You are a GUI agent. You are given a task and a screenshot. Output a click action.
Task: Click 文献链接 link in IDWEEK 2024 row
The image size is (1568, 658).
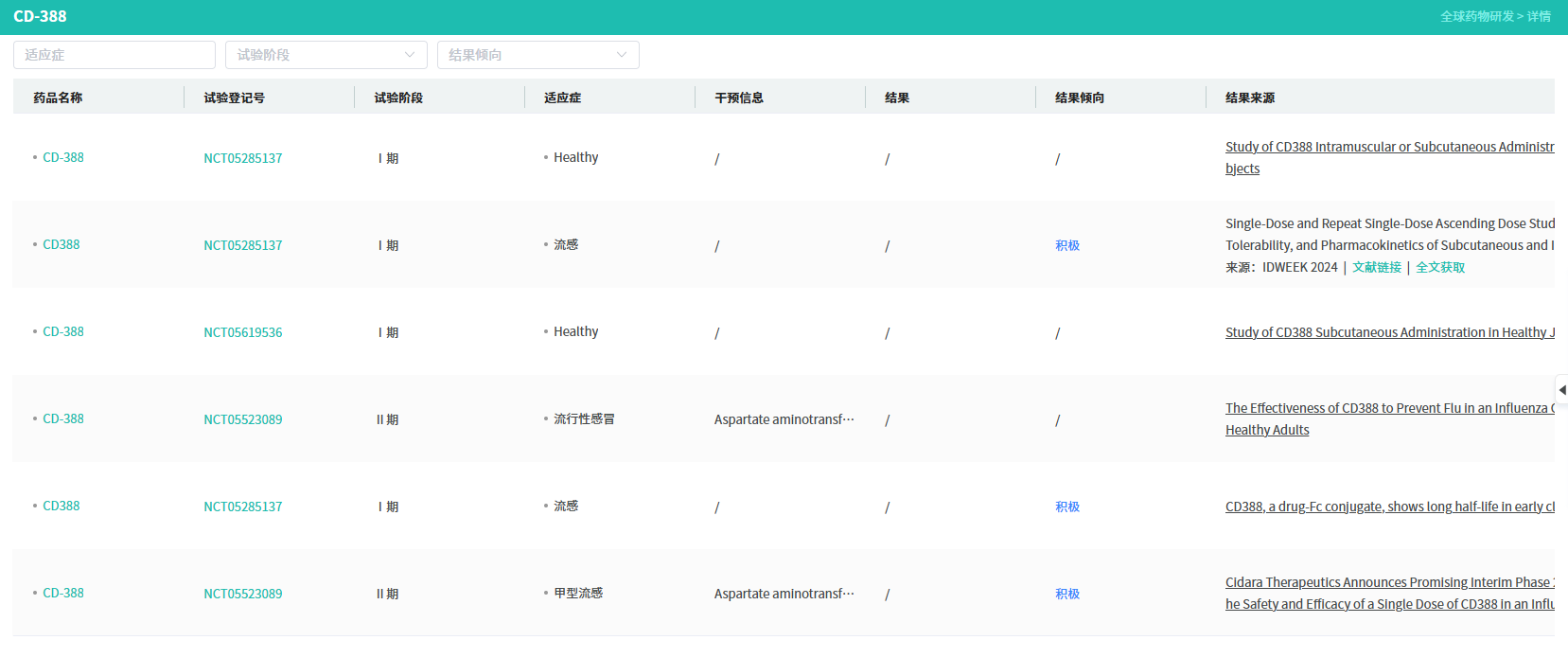coord(1376,267)
